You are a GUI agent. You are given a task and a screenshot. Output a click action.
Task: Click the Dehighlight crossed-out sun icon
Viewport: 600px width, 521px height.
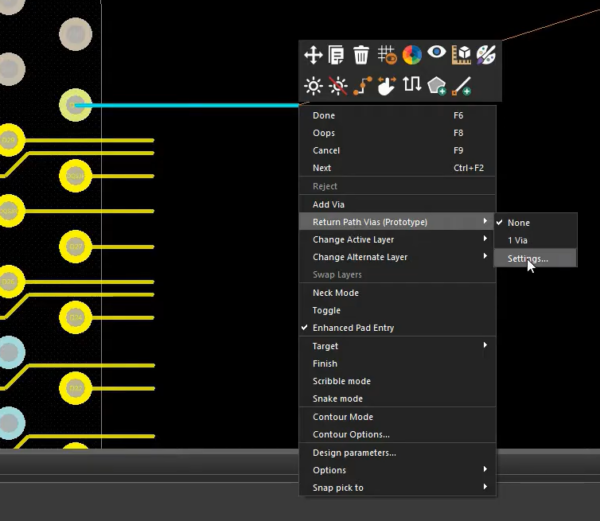(x=338, y=86)
